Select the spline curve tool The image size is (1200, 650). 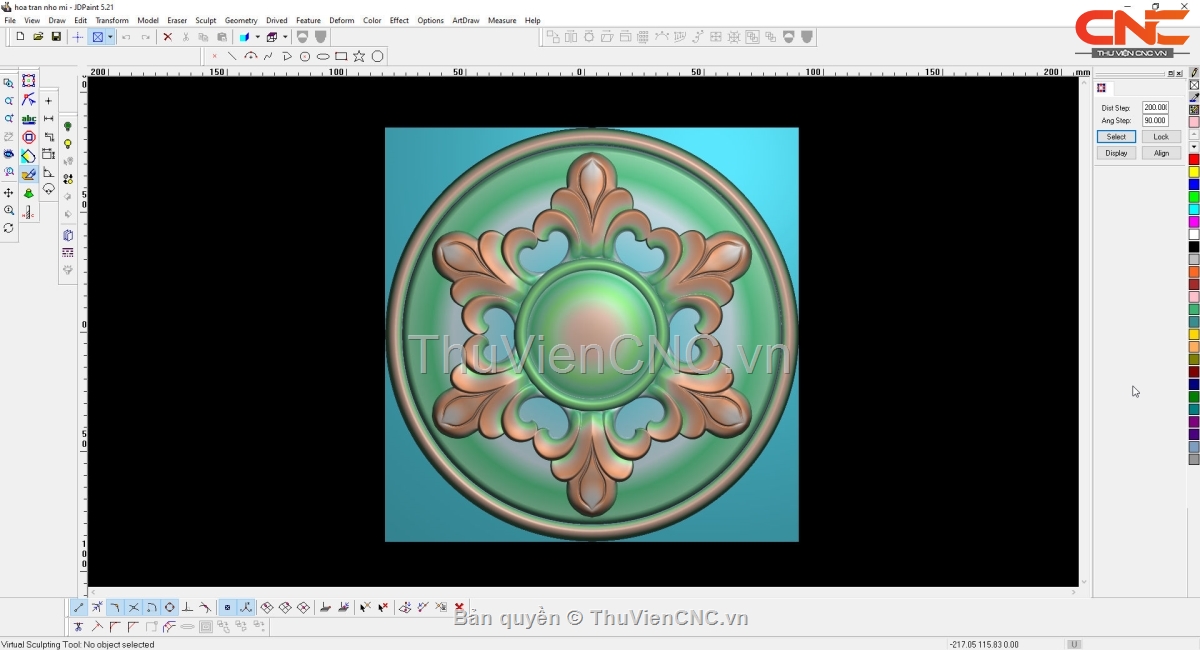tap(268, 56)
